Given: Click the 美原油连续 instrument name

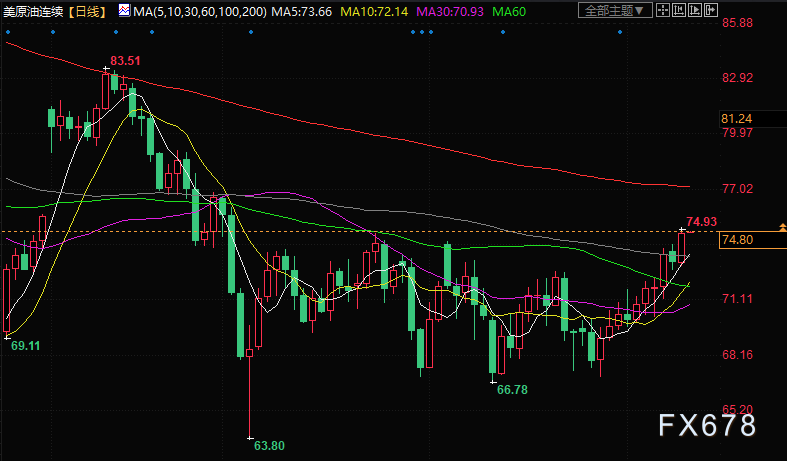Looking at the screenshot, I should pos(33,11).
